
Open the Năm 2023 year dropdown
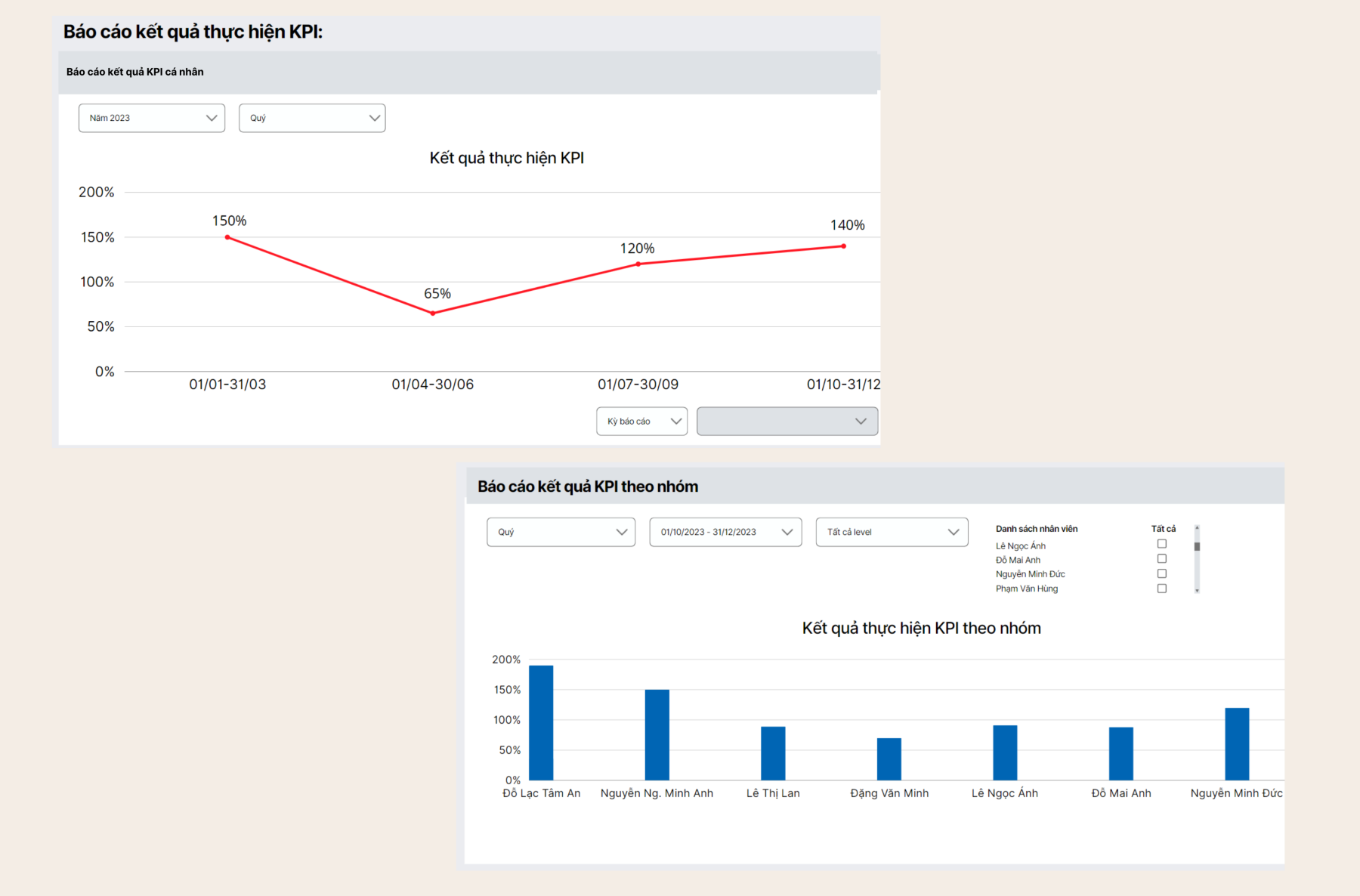click(152, 118)
